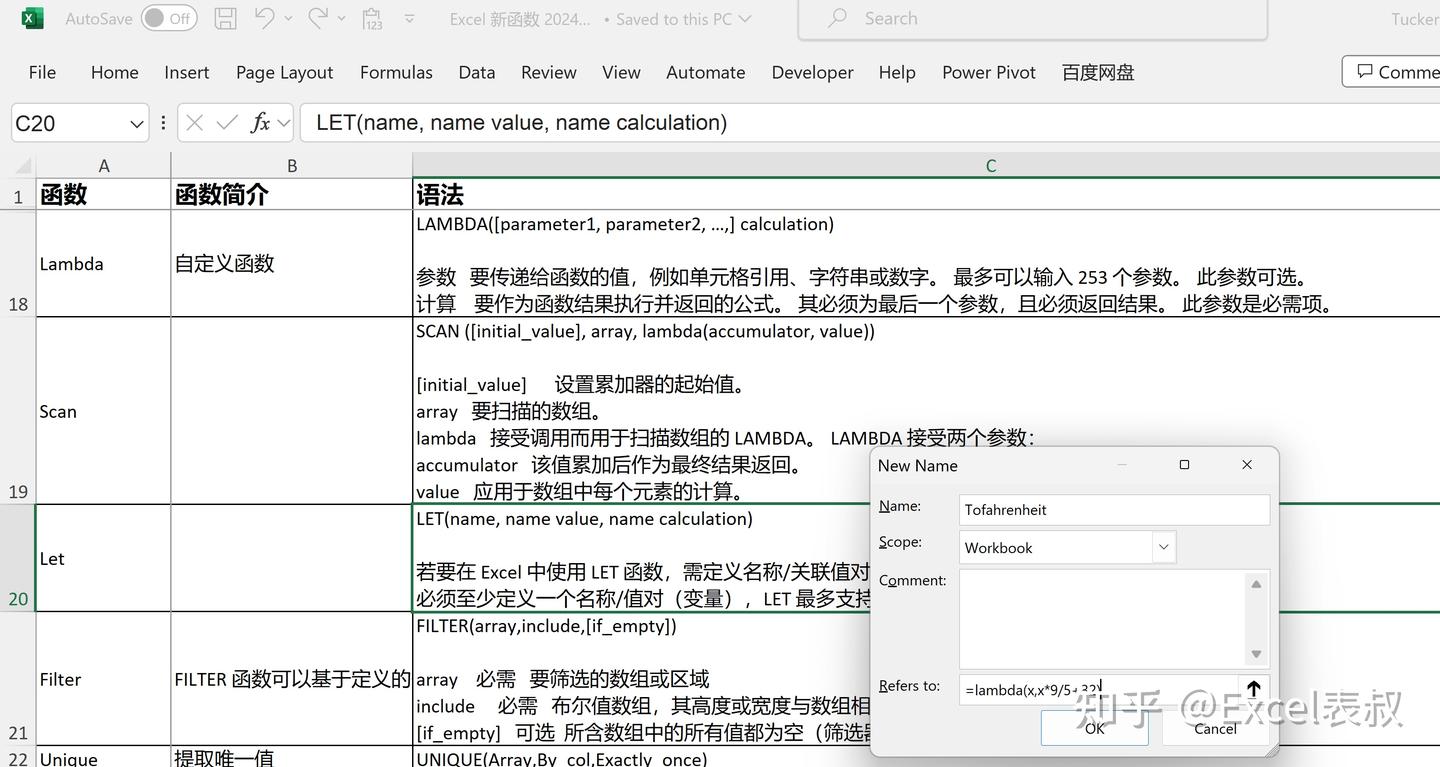Confirm the new name with OK
This screenshot has width=1440, height=767.
coord(1094,729)
